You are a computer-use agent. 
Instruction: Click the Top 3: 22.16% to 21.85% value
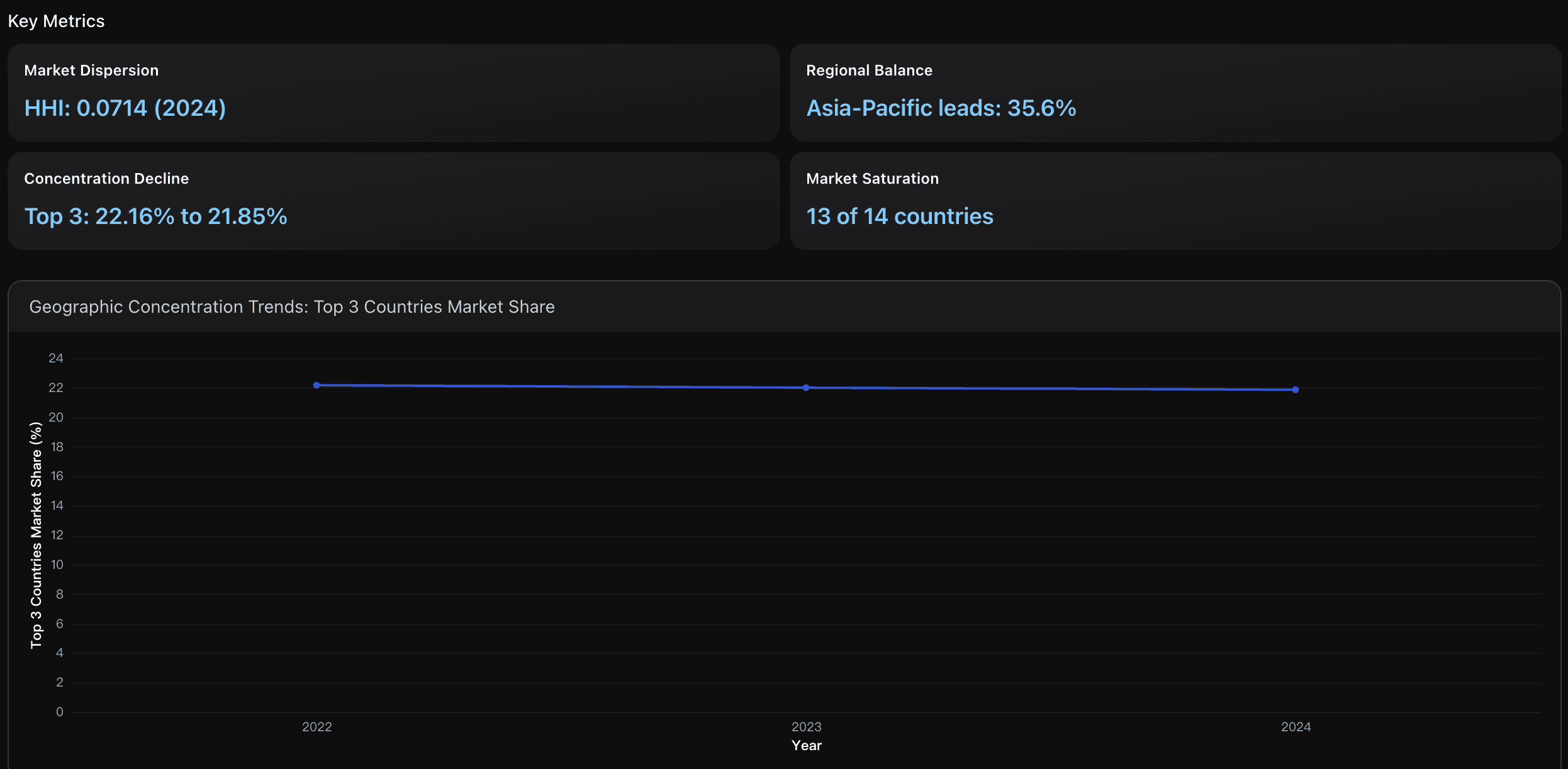[x=155, y=216]
